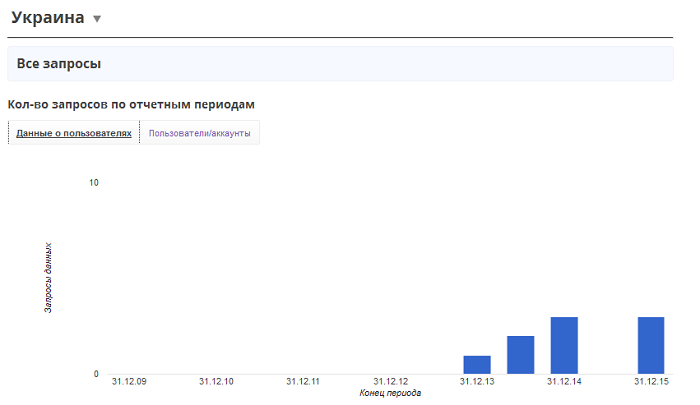Screen dimensions: 700x405
Task: Click the 31.12.12 axis date label
Action: (390, 382)
